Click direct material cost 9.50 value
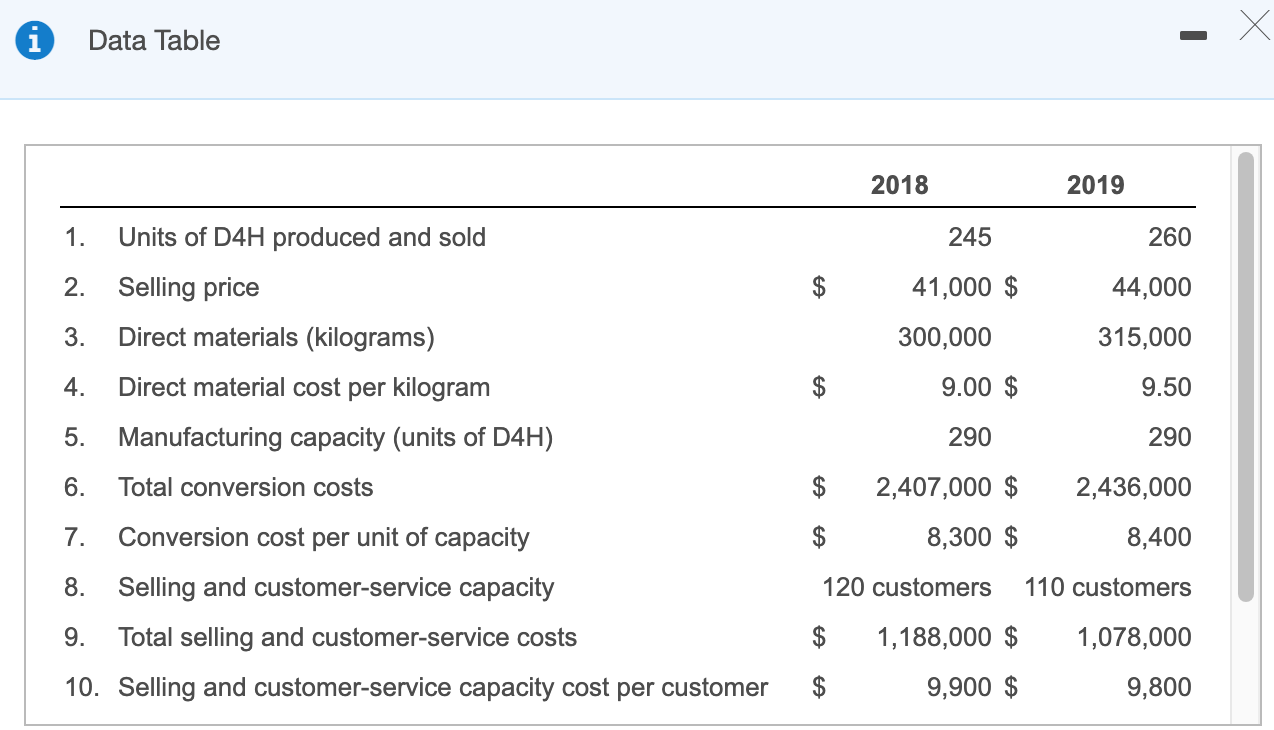 1166,387
